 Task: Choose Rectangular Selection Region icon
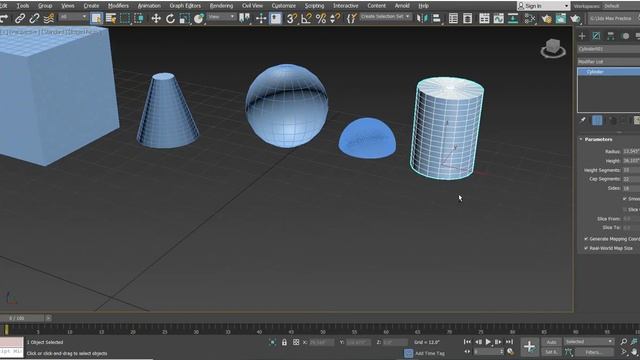click(125, 18)
